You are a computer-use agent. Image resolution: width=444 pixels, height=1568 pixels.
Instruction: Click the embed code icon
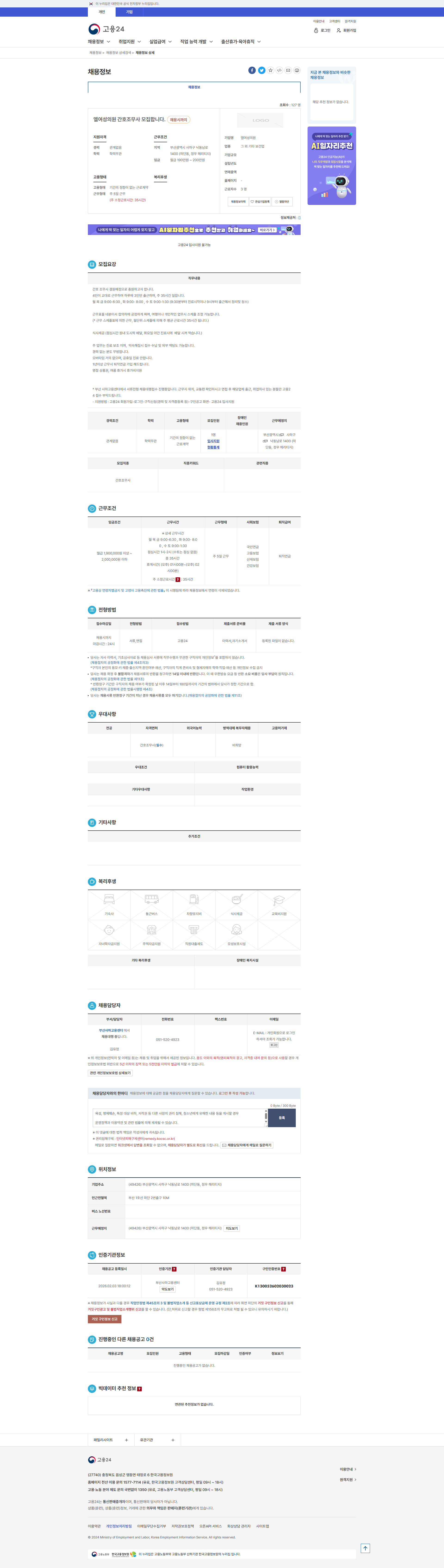[x=279, y=71]
